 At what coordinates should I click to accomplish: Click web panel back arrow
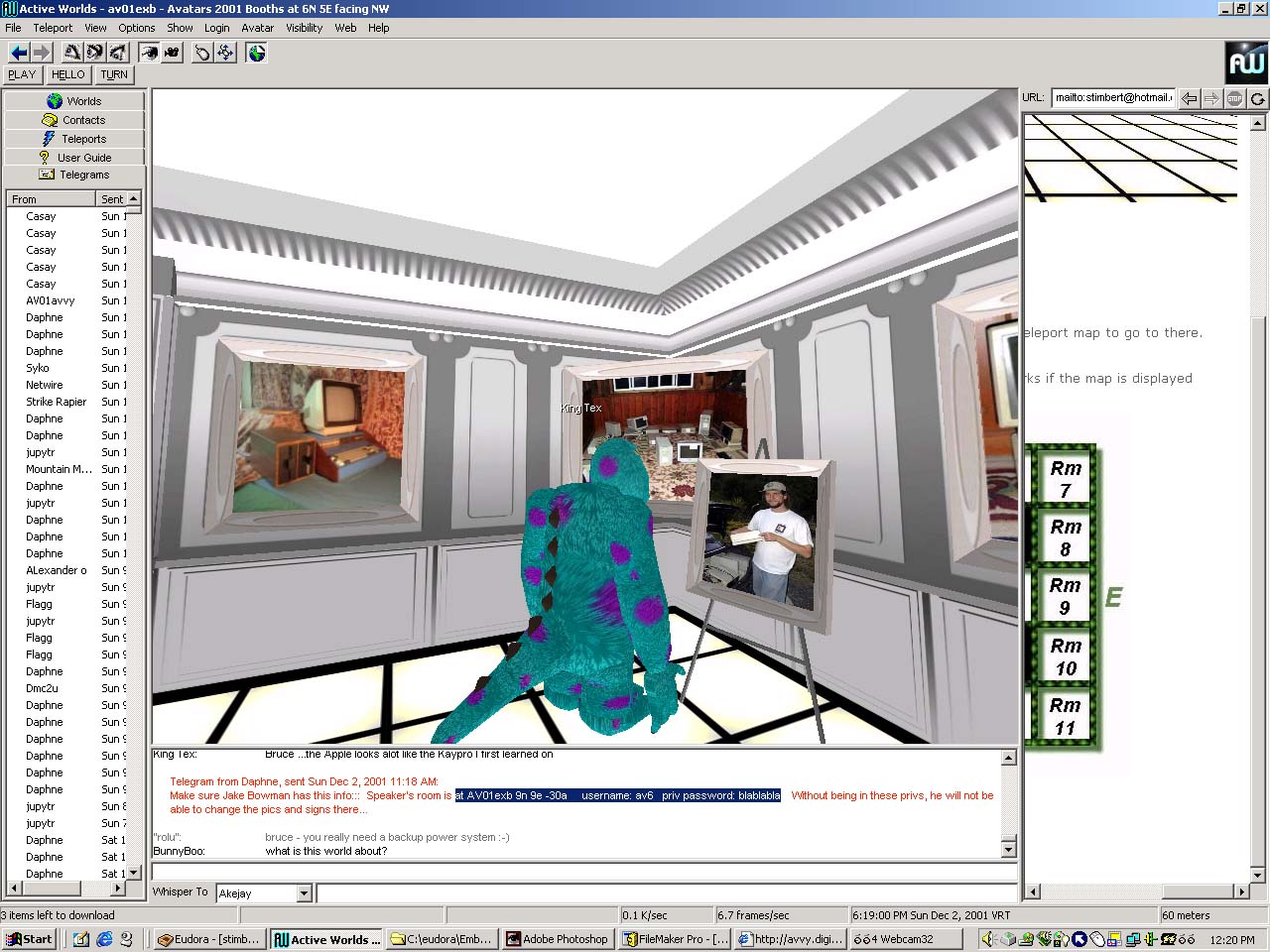point(1189,98)
